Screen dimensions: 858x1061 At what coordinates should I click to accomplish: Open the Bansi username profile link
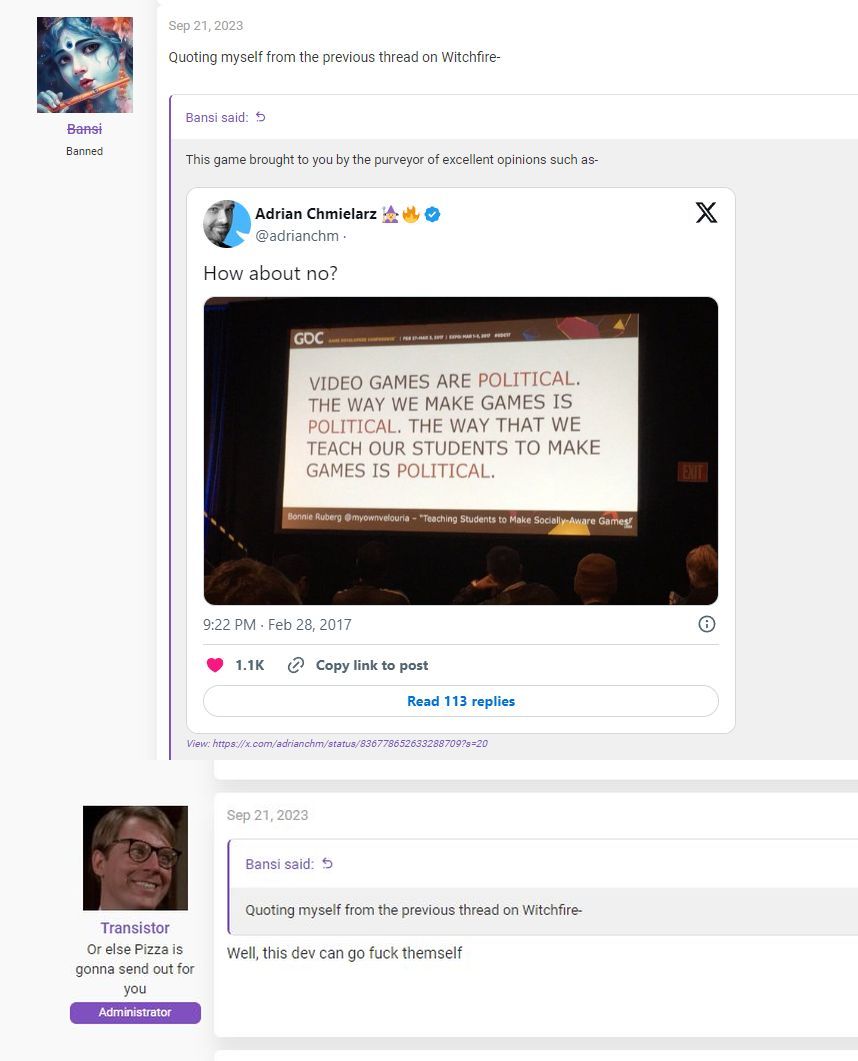[x=85, y=129]
